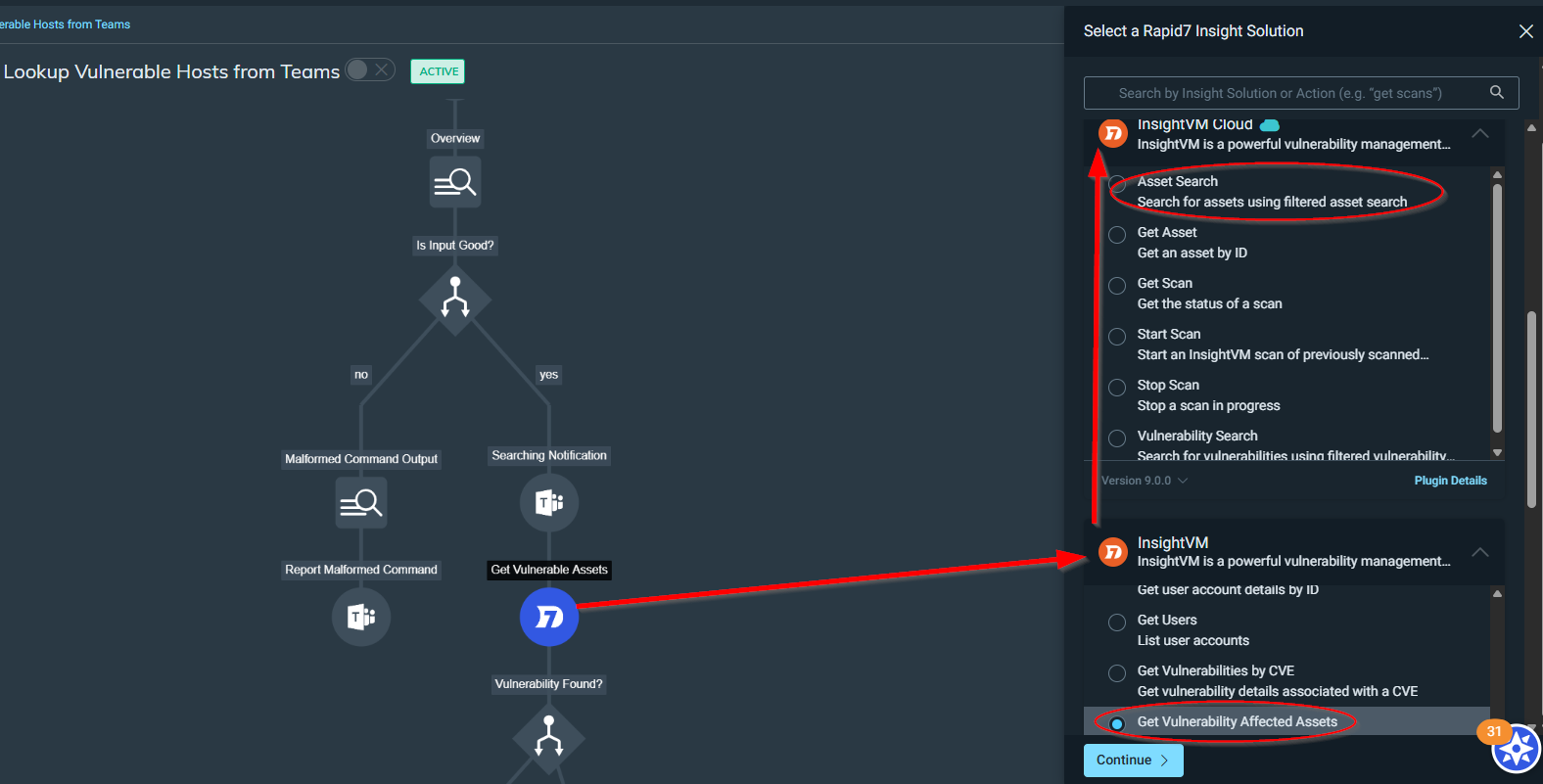Viewport: 1543px width, 784px height.
Task: Select the Asset Search radio option
Action: pyautogui.click(x=1117, y=183)
